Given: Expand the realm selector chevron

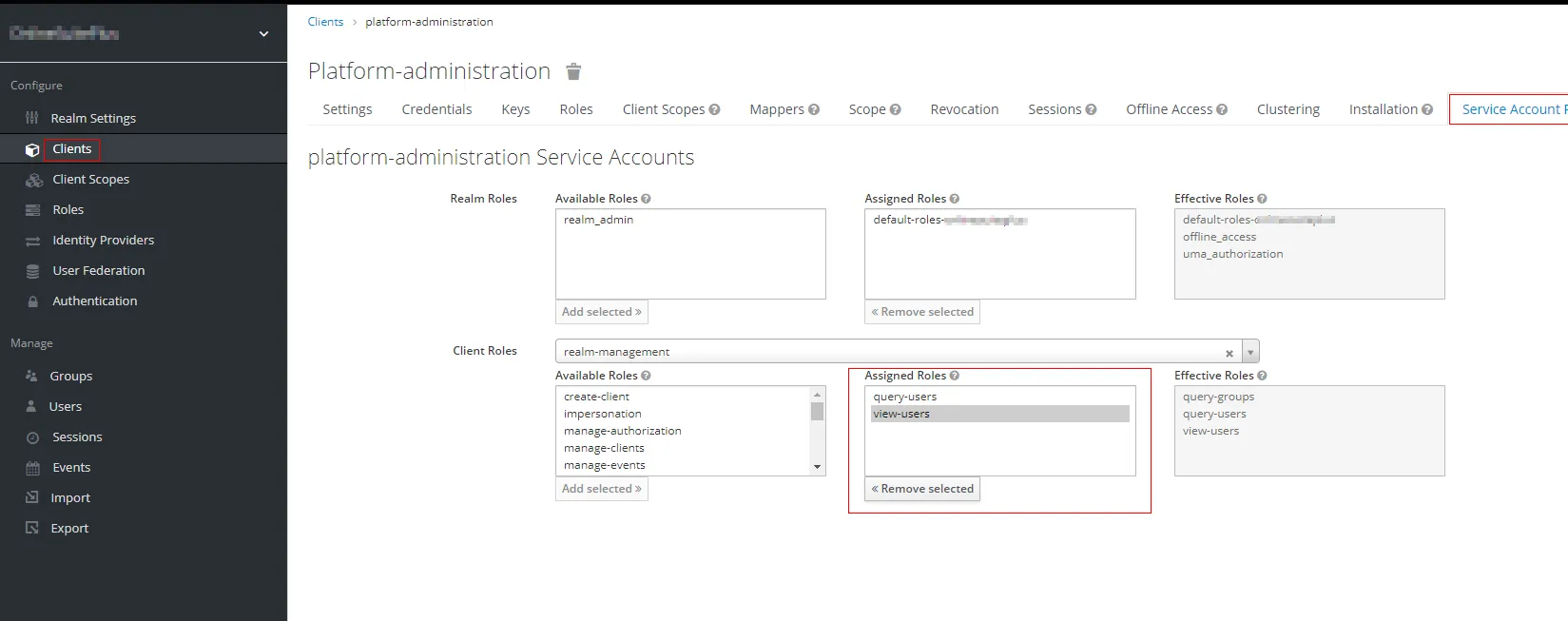Looking at the screenshot, I should (x=263, y=34).
